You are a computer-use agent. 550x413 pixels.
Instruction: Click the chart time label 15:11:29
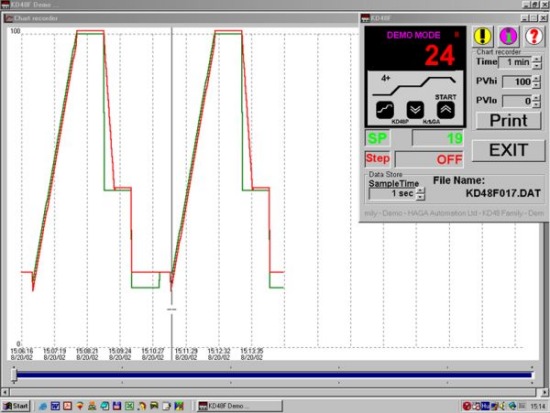(x=186, y=351)
